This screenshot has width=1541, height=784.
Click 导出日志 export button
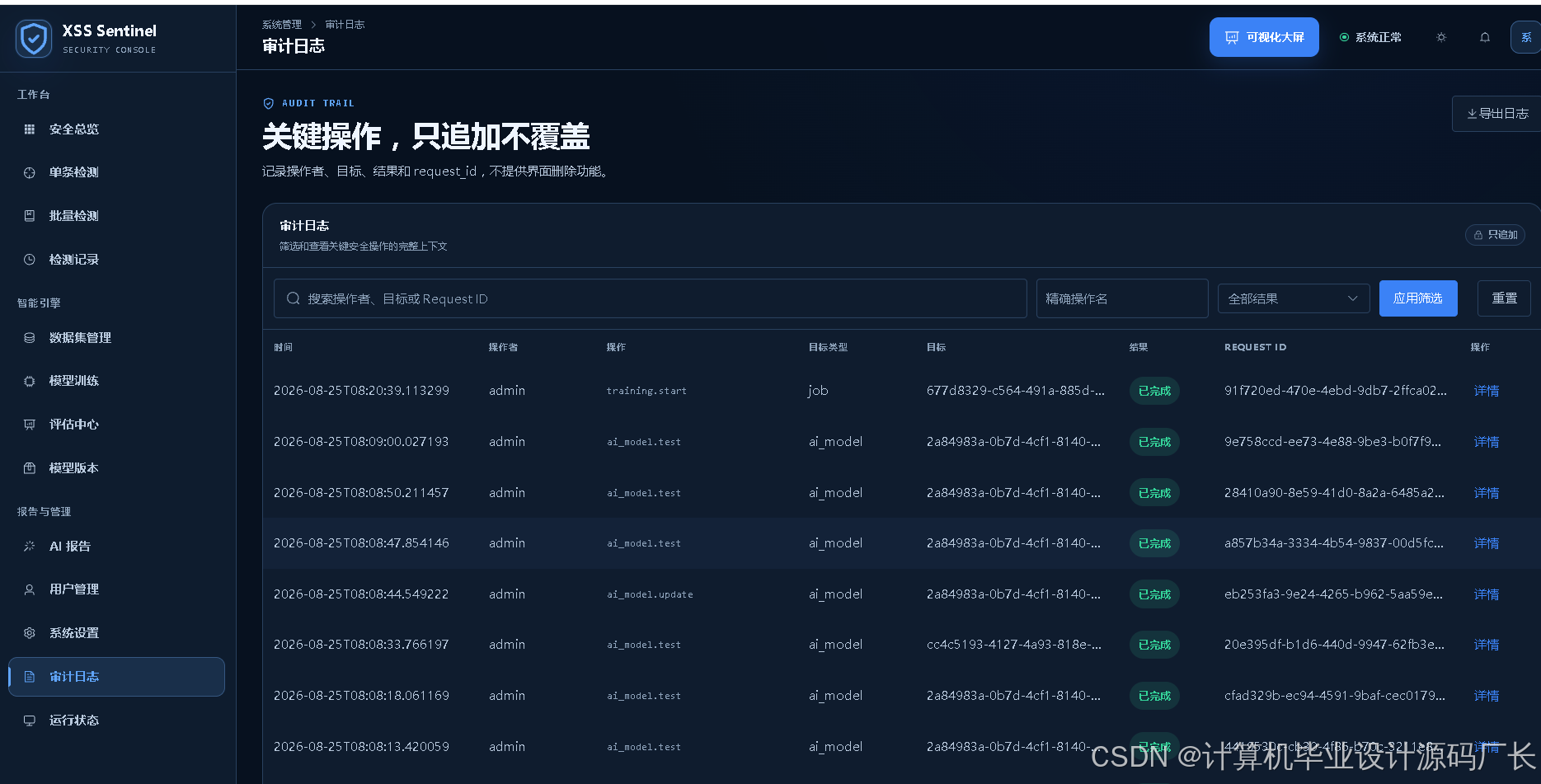pos(1496,114)
